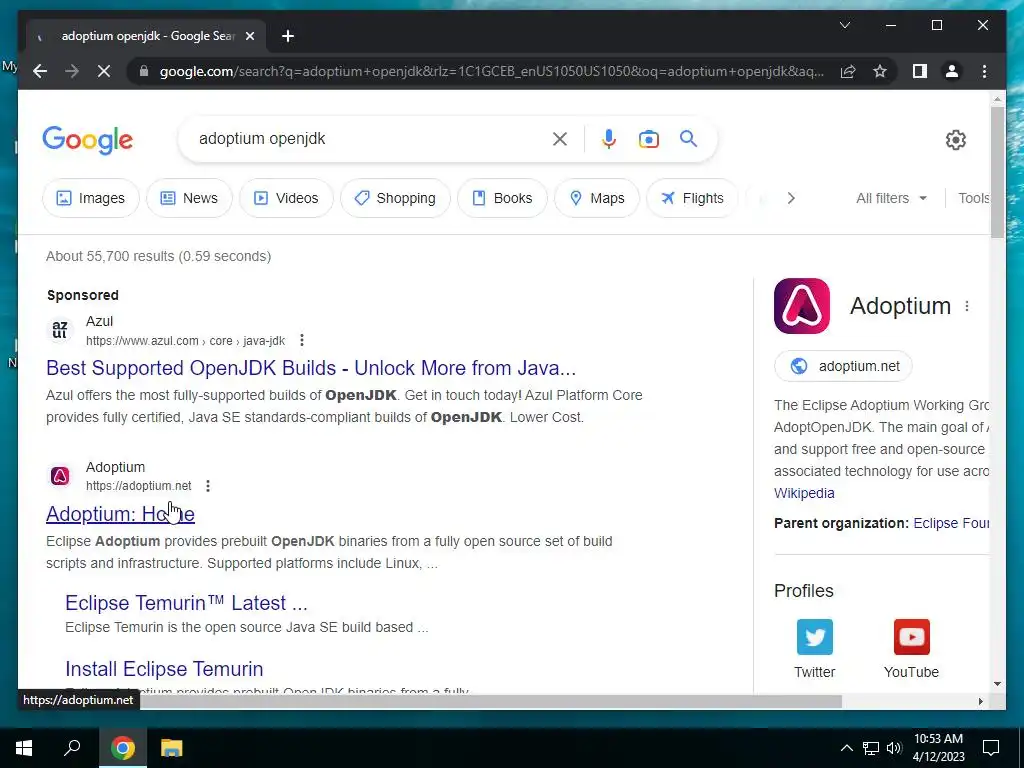1024x768 pixels.
Task: Click inside the adoptium openjdk search field
Action: [x=372, y=138]
